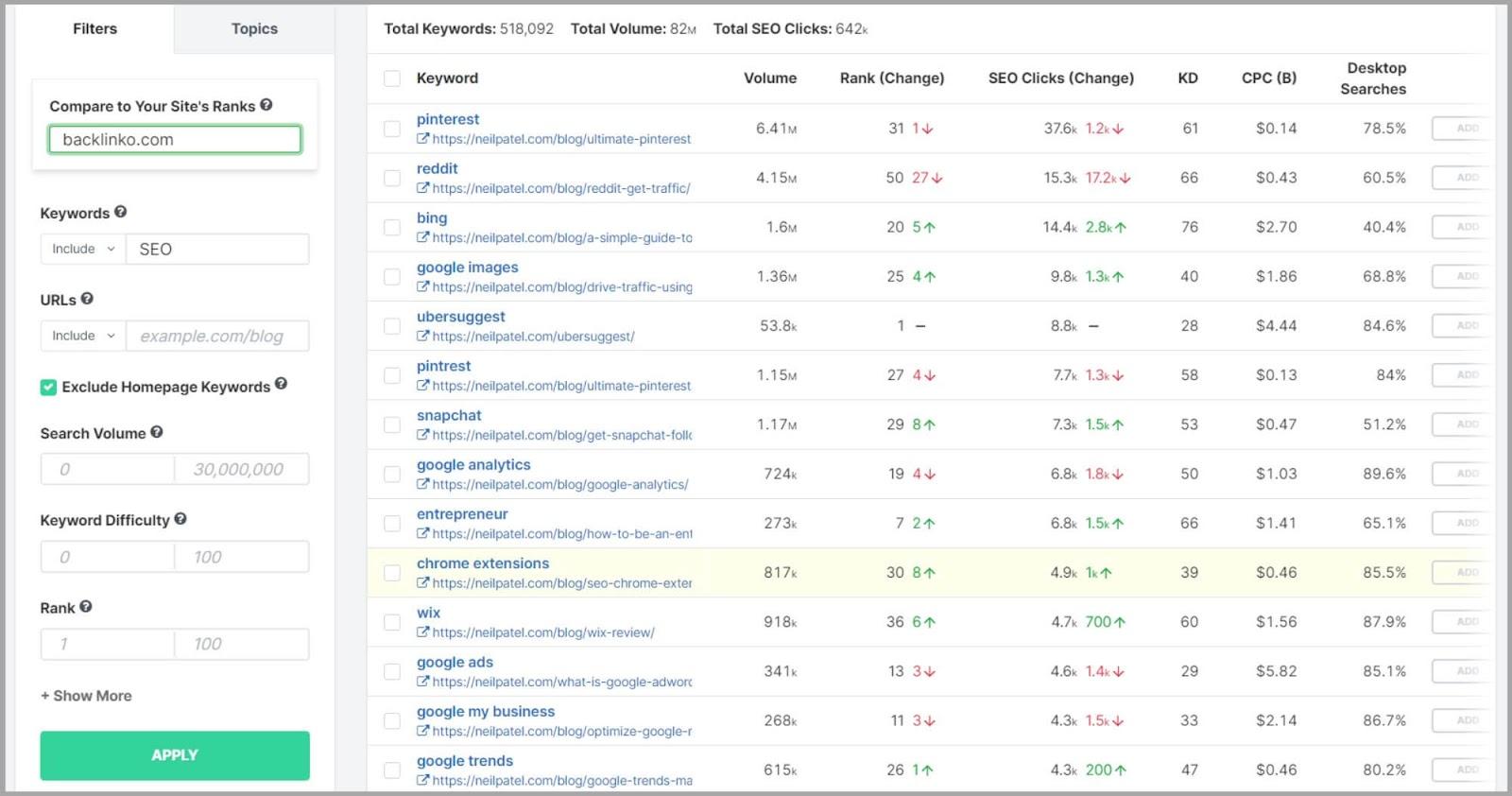
Task: Open the URLs Include dropdown
Action: pos(83,336)
